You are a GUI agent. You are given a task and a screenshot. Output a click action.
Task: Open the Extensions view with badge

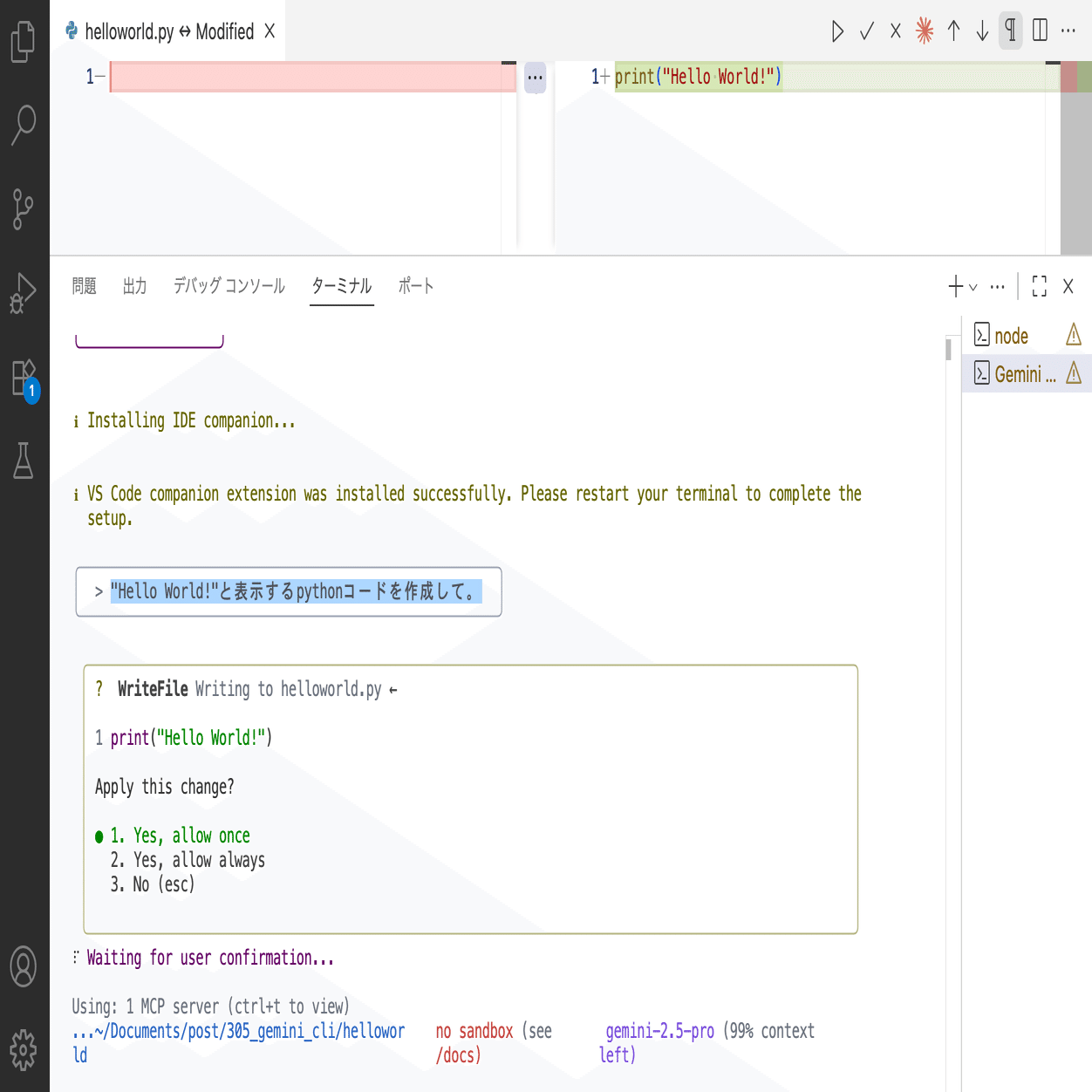(24, 379)
